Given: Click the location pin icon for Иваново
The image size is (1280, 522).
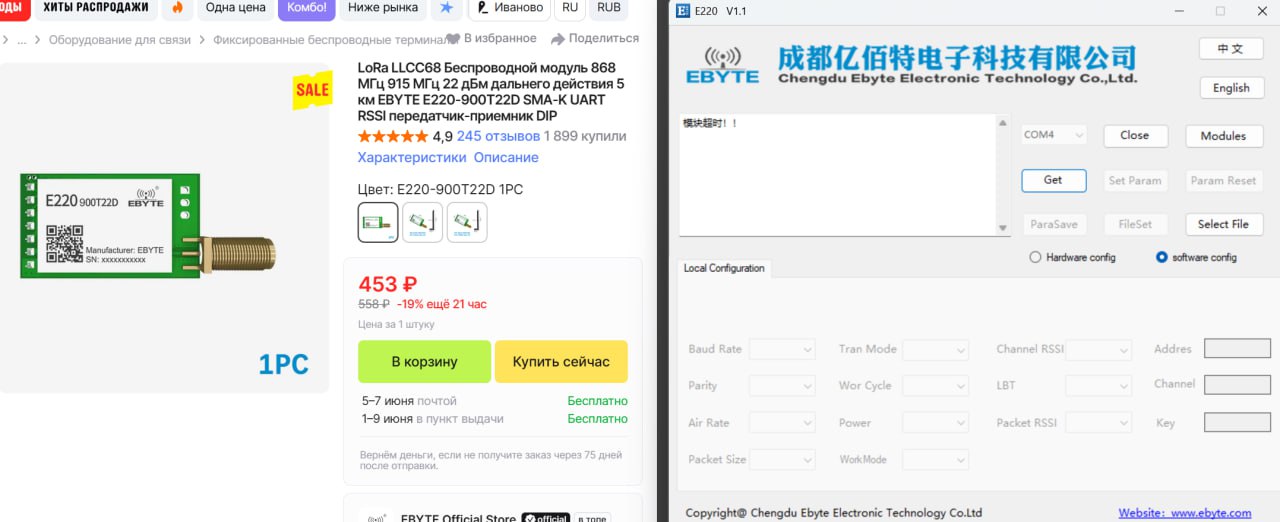Looking at the screenshot, I should pyautogui.click(x=483, y=8).
